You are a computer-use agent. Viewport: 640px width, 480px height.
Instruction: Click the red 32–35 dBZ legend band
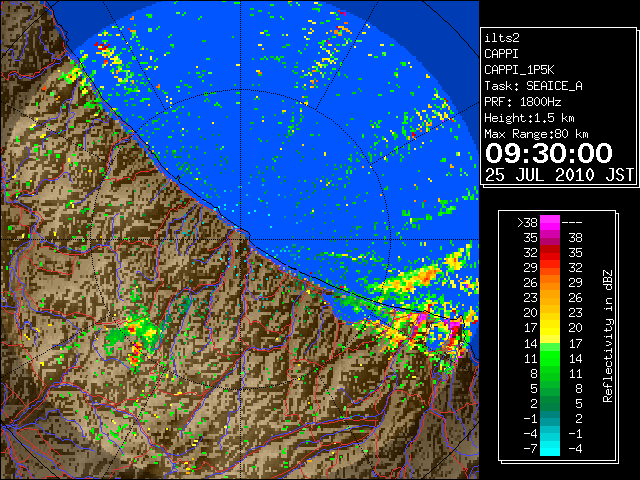pos(550,253)
